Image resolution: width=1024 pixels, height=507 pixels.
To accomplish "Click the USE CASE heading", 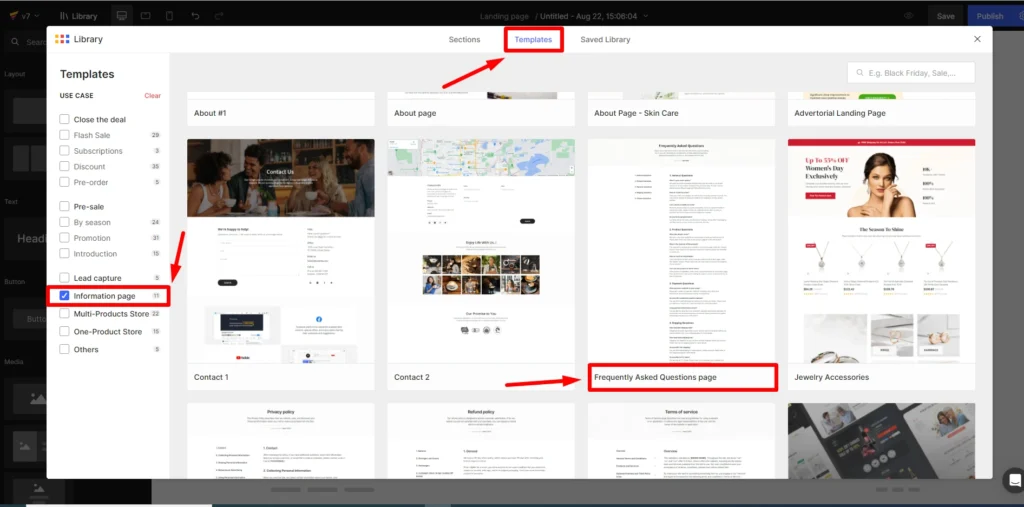I will [76, 95].
